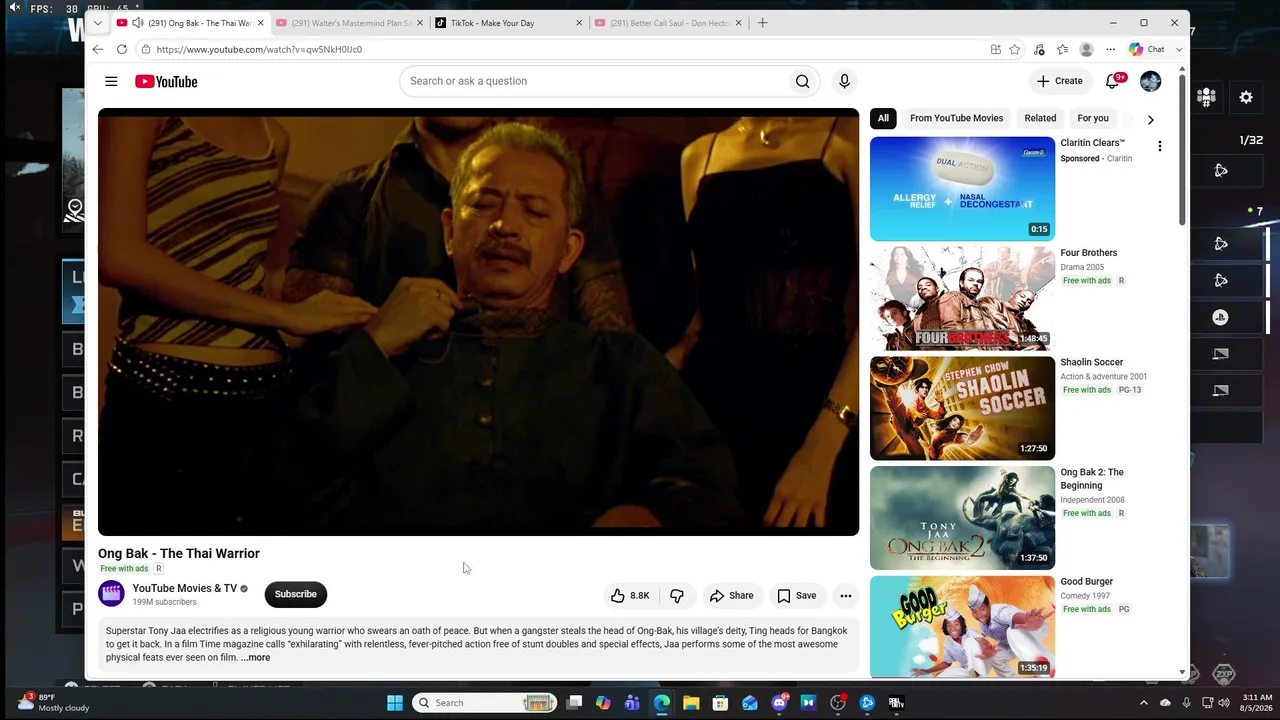Open Microsoft Store from the taskbar

tap(720, 703)
